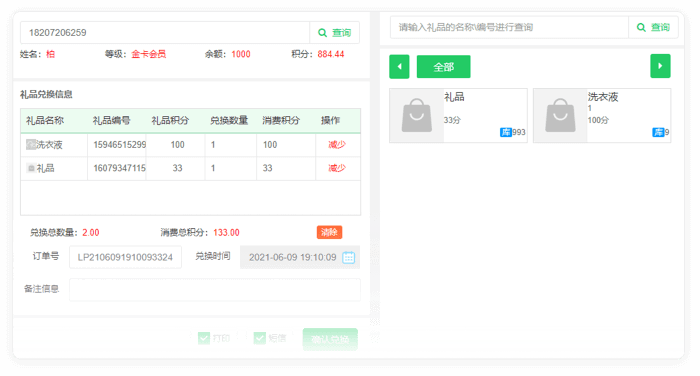This screenshot has width=700, height=376.
Task: Click the 礼品积分 column header
Action: [x=170, y=120]
